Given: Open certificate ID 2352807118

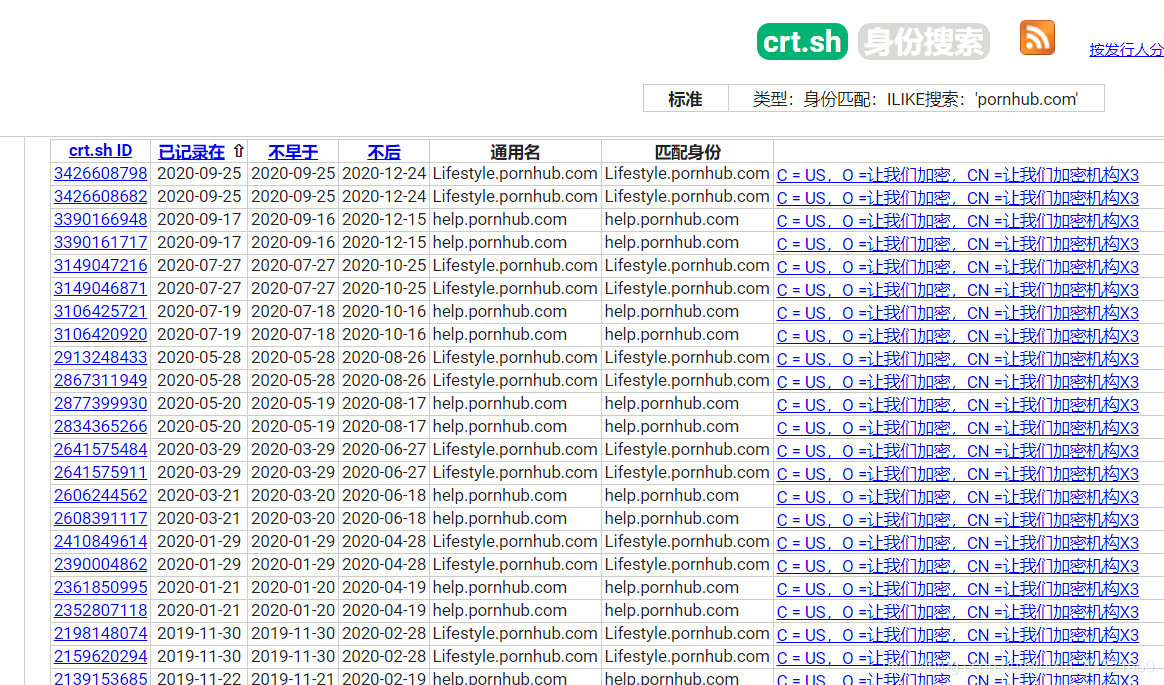Looking at the screenshot, I should tap(100, 611).
